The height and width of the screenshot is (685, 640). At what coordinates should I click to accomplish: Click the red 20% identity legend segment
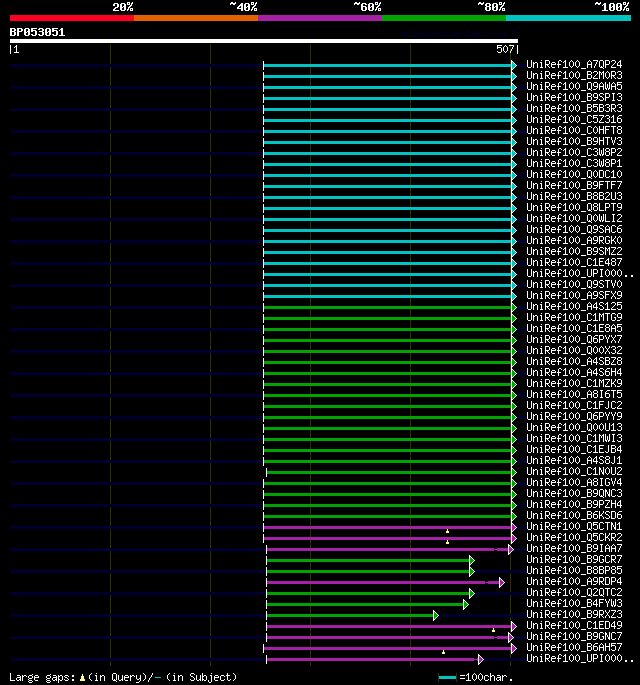(72, 18)
